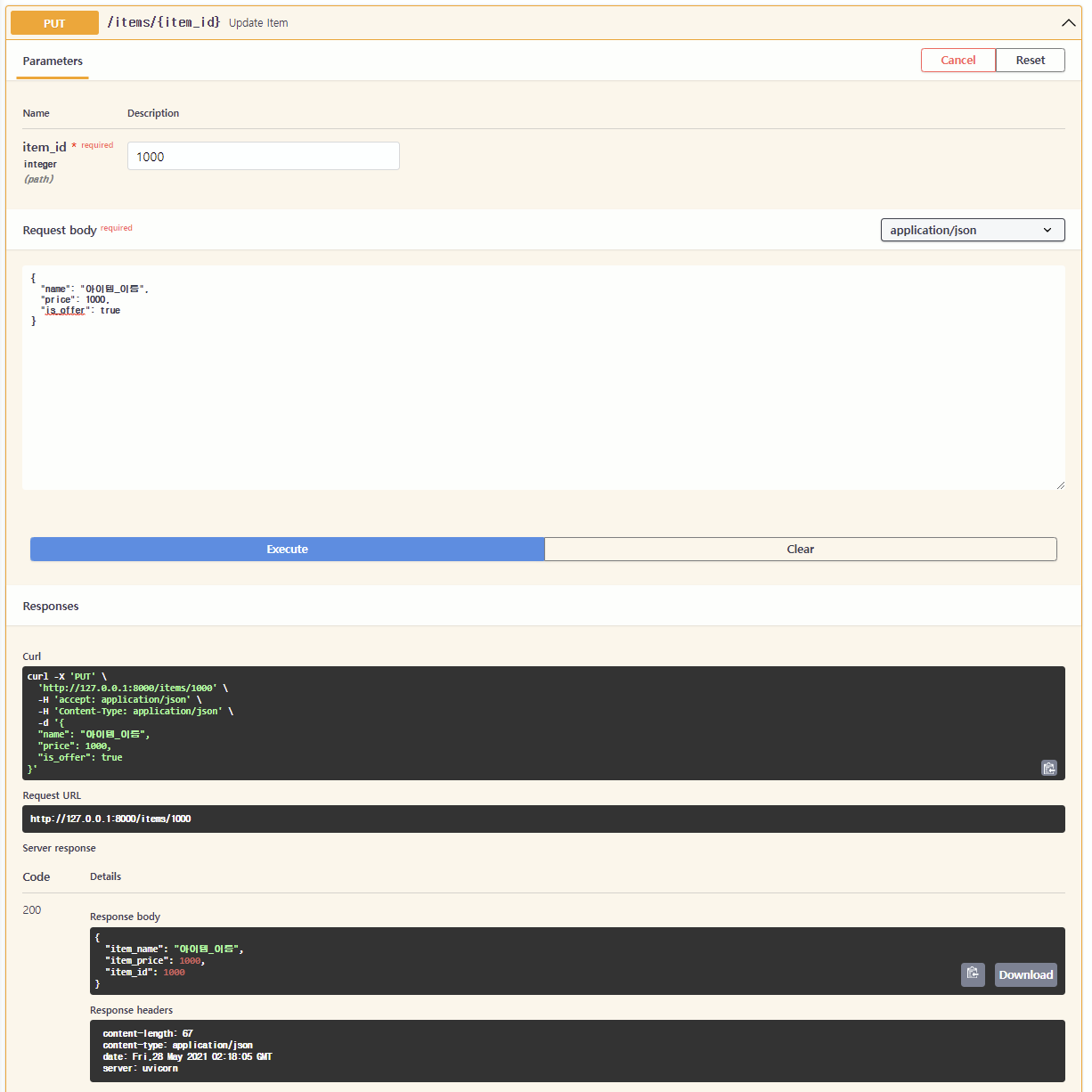The height and width of the screenshot is (1092, 1092).
Task: Download the response body
Action: click(1026, 974)
